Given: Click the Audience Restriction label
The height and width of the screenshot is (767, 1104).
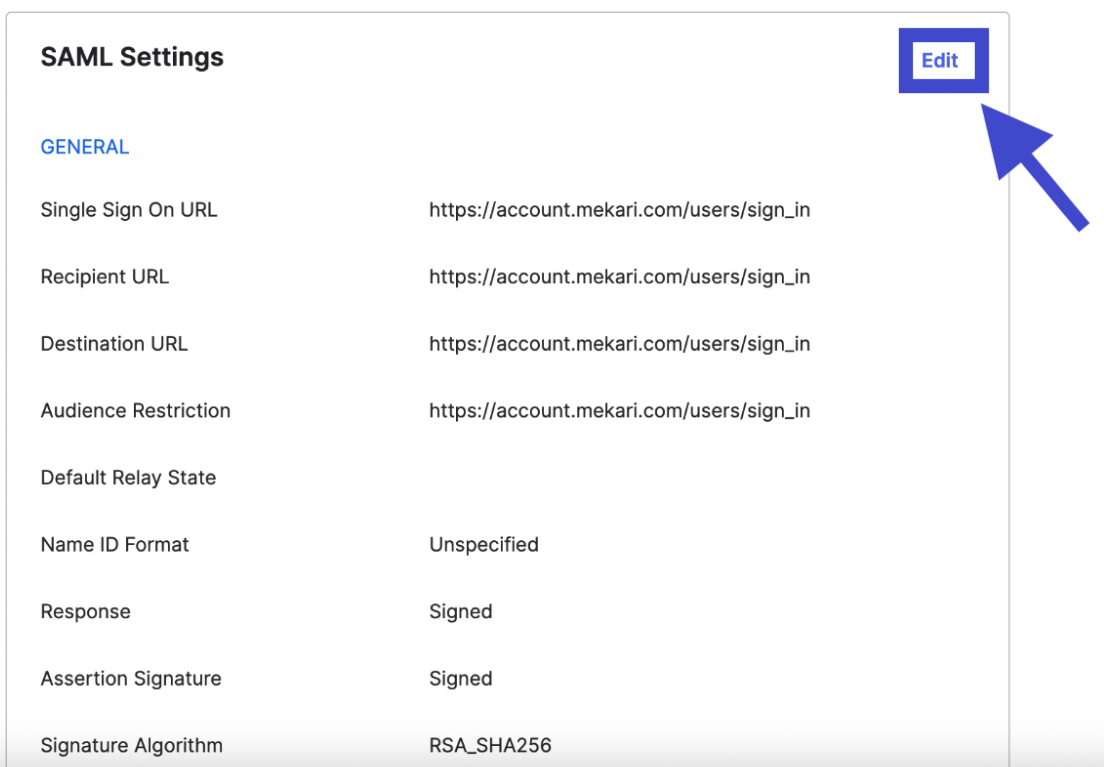Looking at the screenshot, I should pos(136,411).
